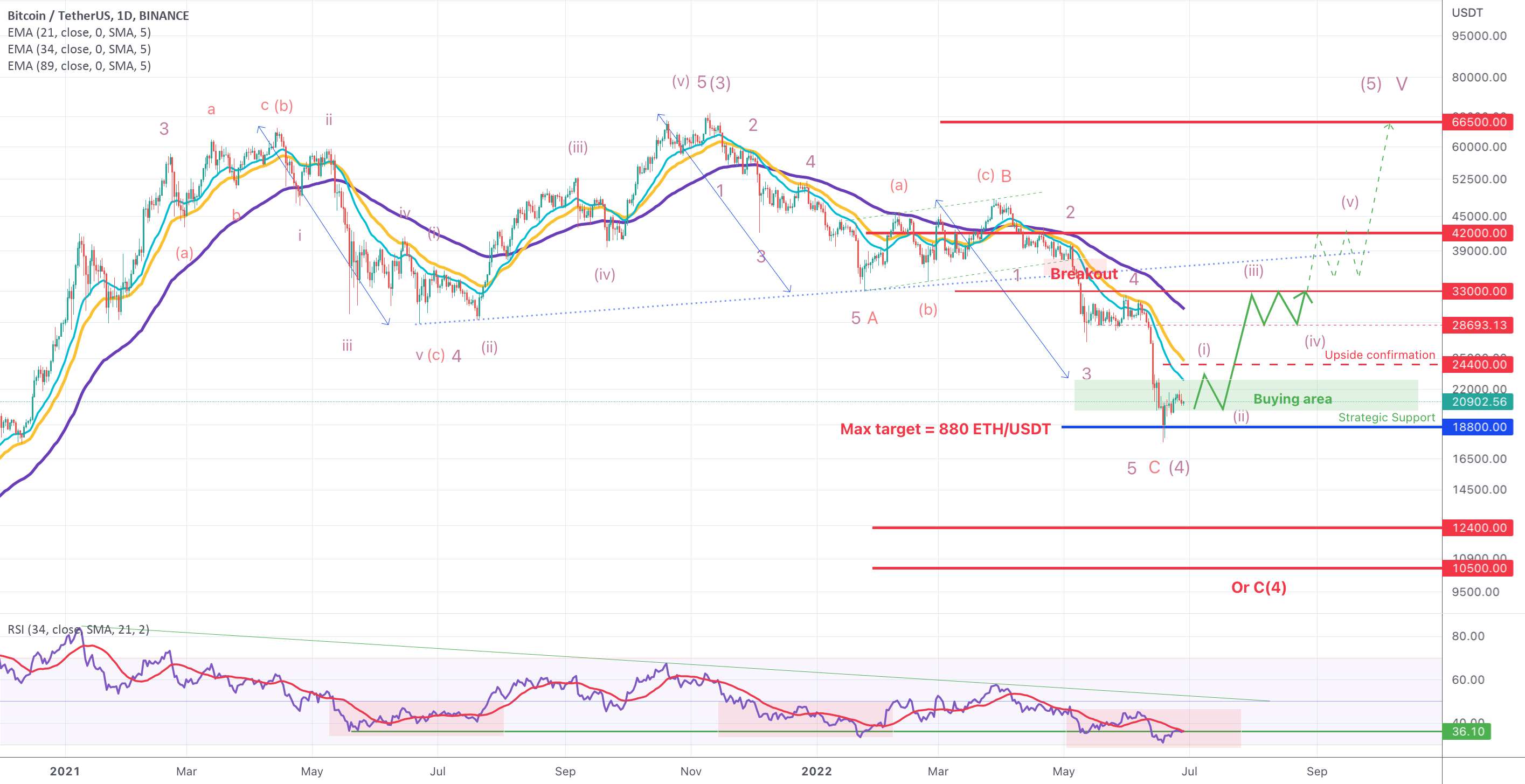Select the EMA (21, close, 0, SMA, 5) legend

tap(79, 32)
